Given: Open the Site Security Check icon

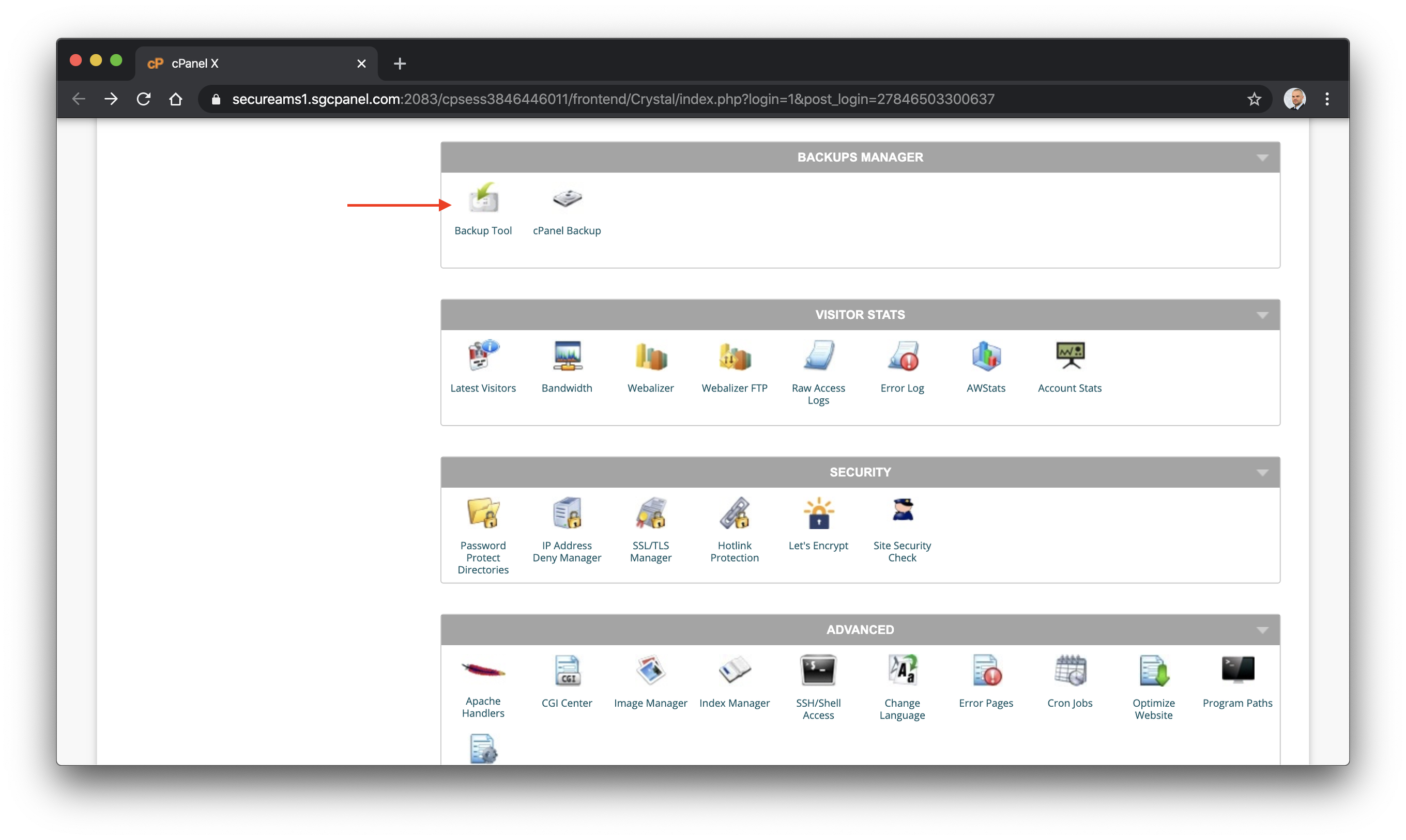Looking at the screenshot, I should [903, 509].
